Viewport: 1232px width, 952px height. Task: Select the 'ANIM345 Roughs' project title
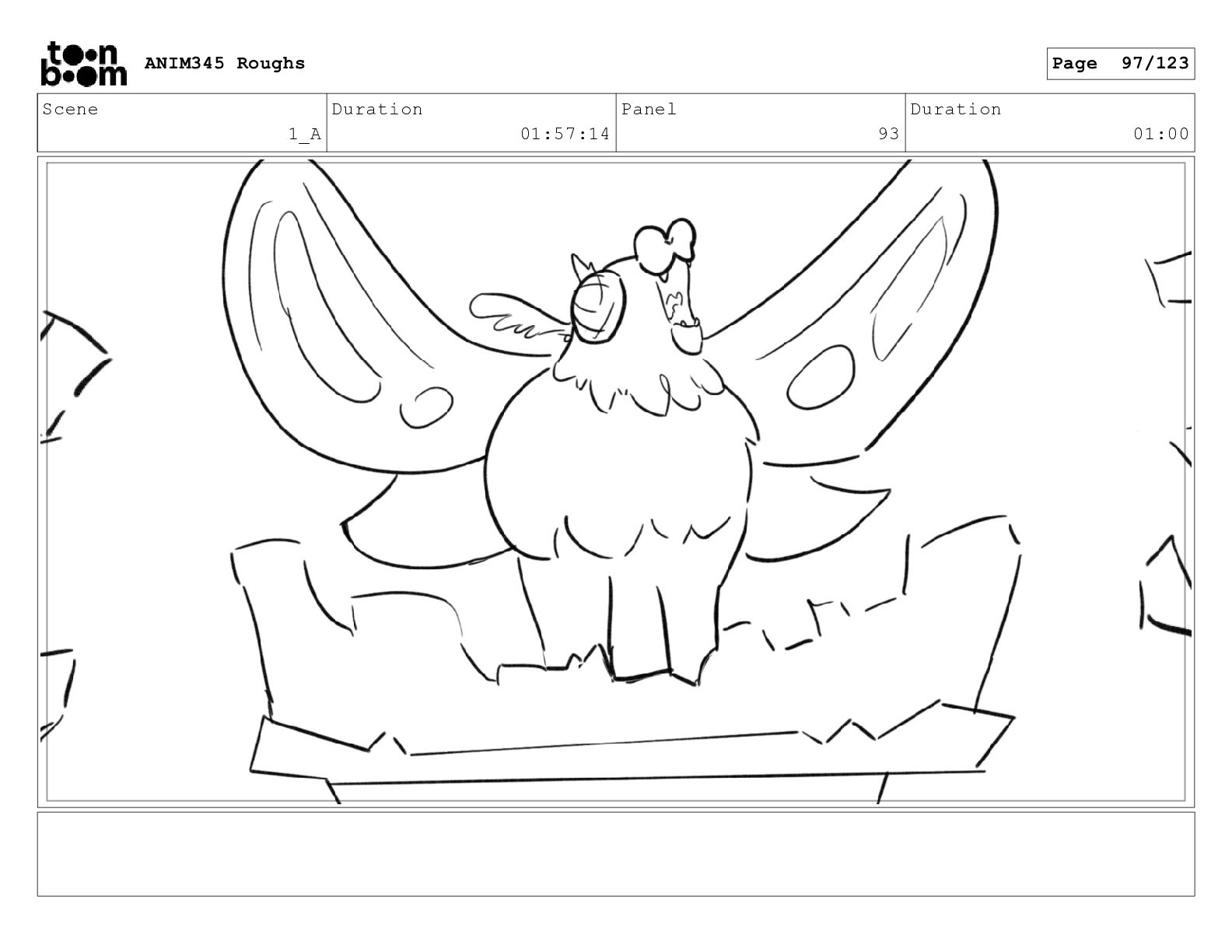pyautogui.click(x=225, y=63)
